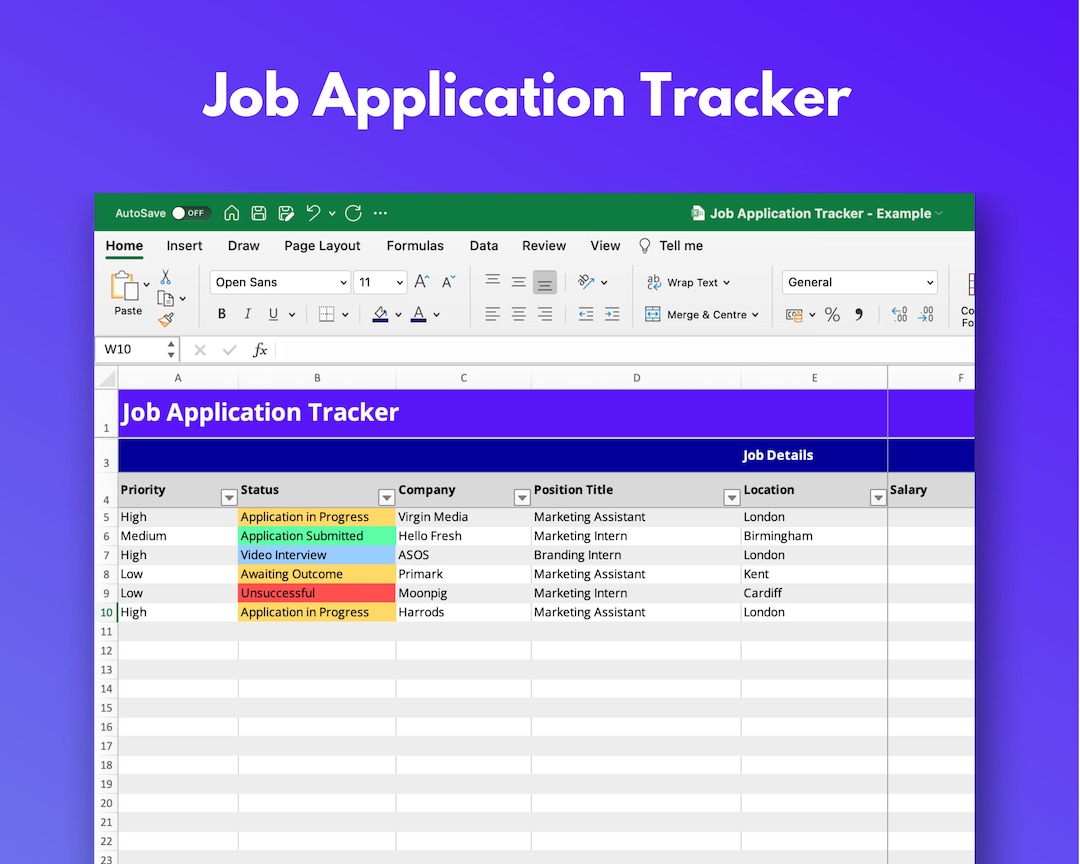Activate the Format Painter brush

coord(166,320)
